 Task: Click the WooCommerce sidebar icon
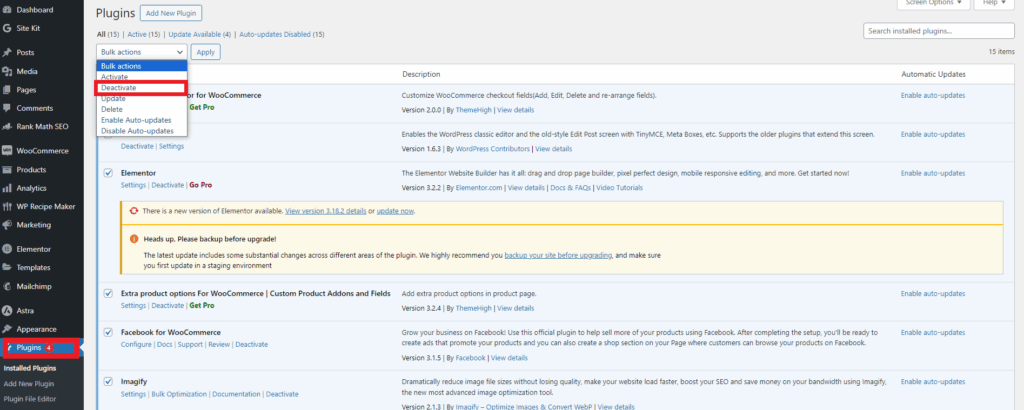(8, 151)
